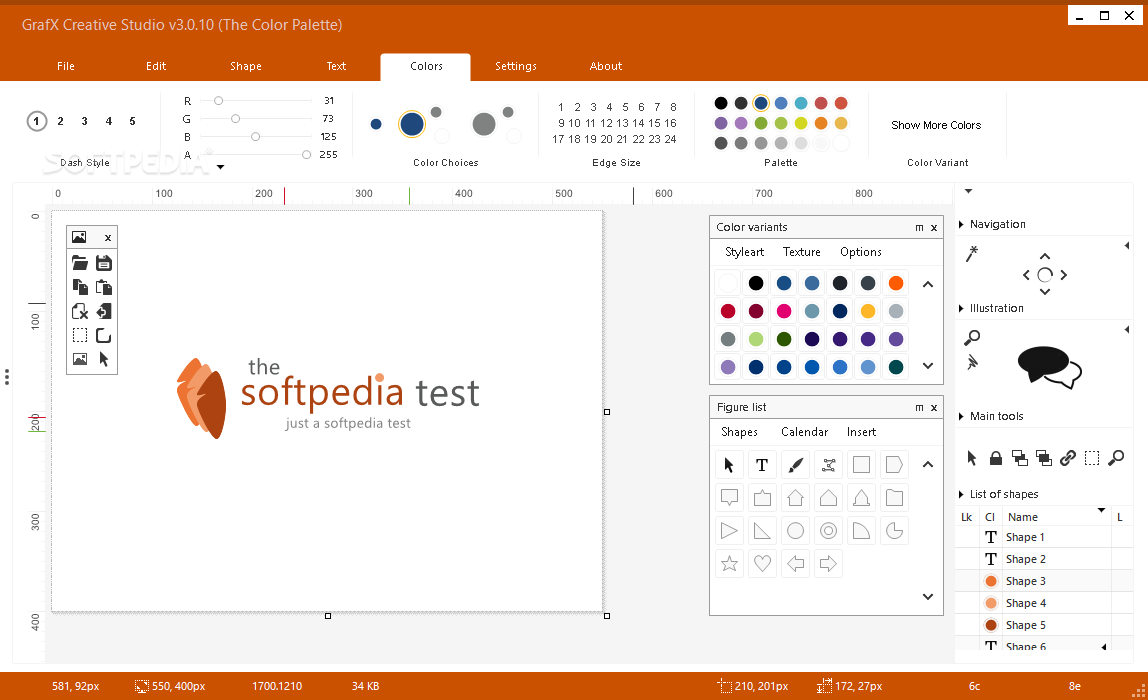This screenshot has height=700, width=1148.
Task: Collapse the List of shapes section
Action: click(961, 494)
